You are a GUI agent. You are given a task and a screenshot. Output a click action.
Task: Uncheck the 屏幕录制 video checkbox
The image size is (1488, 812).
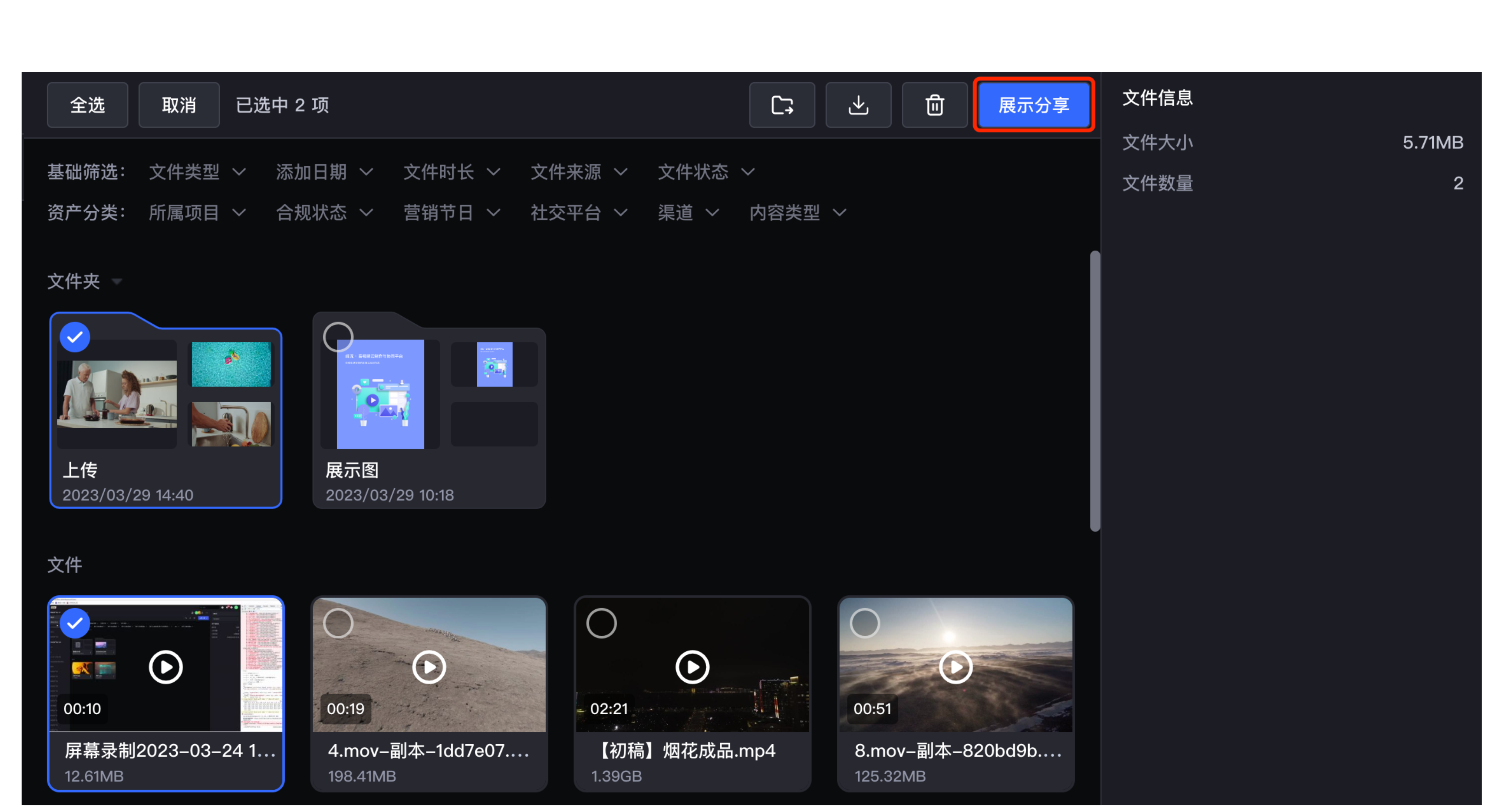point(75,623)
